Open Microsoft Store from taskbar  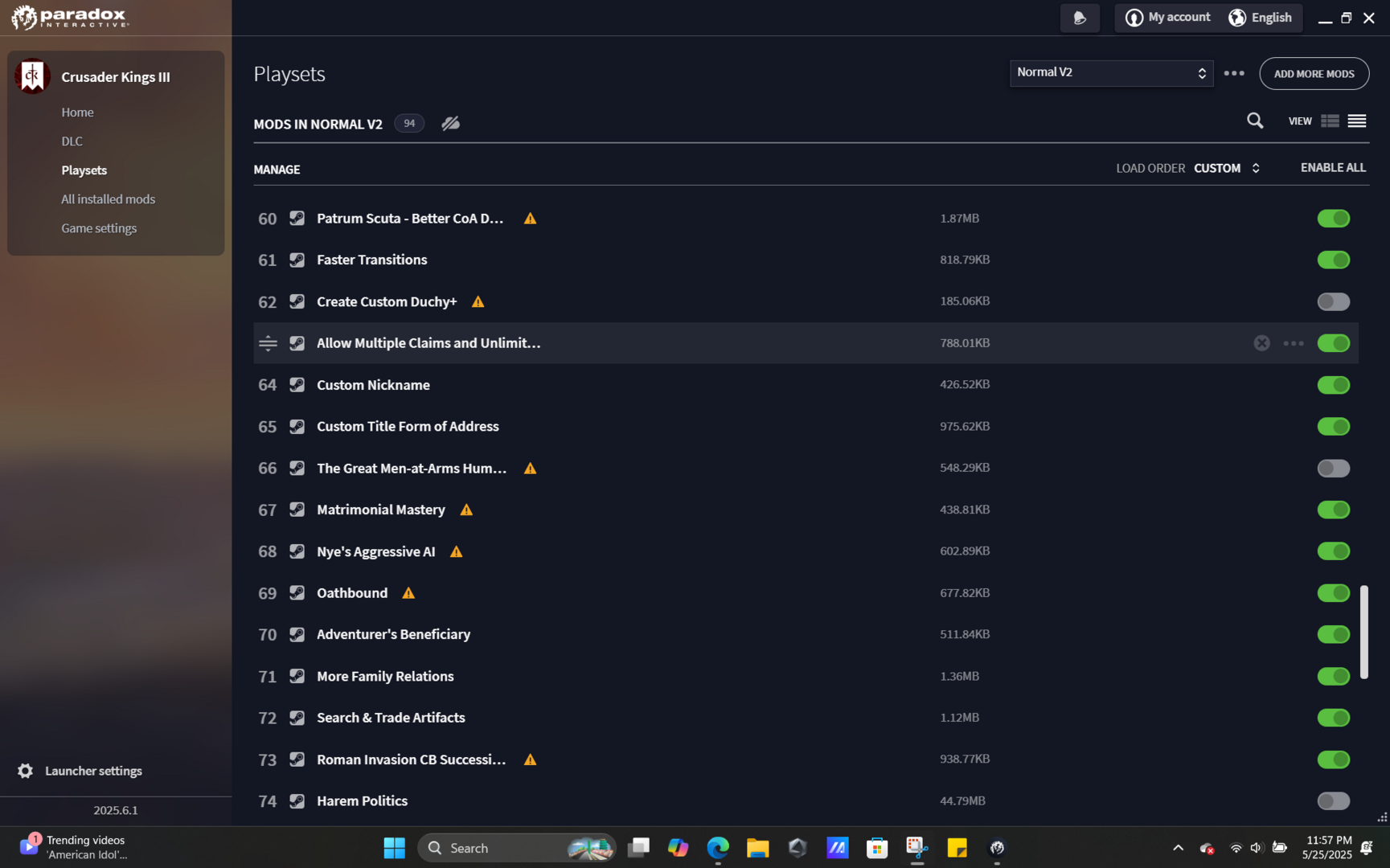coord(877,848)
